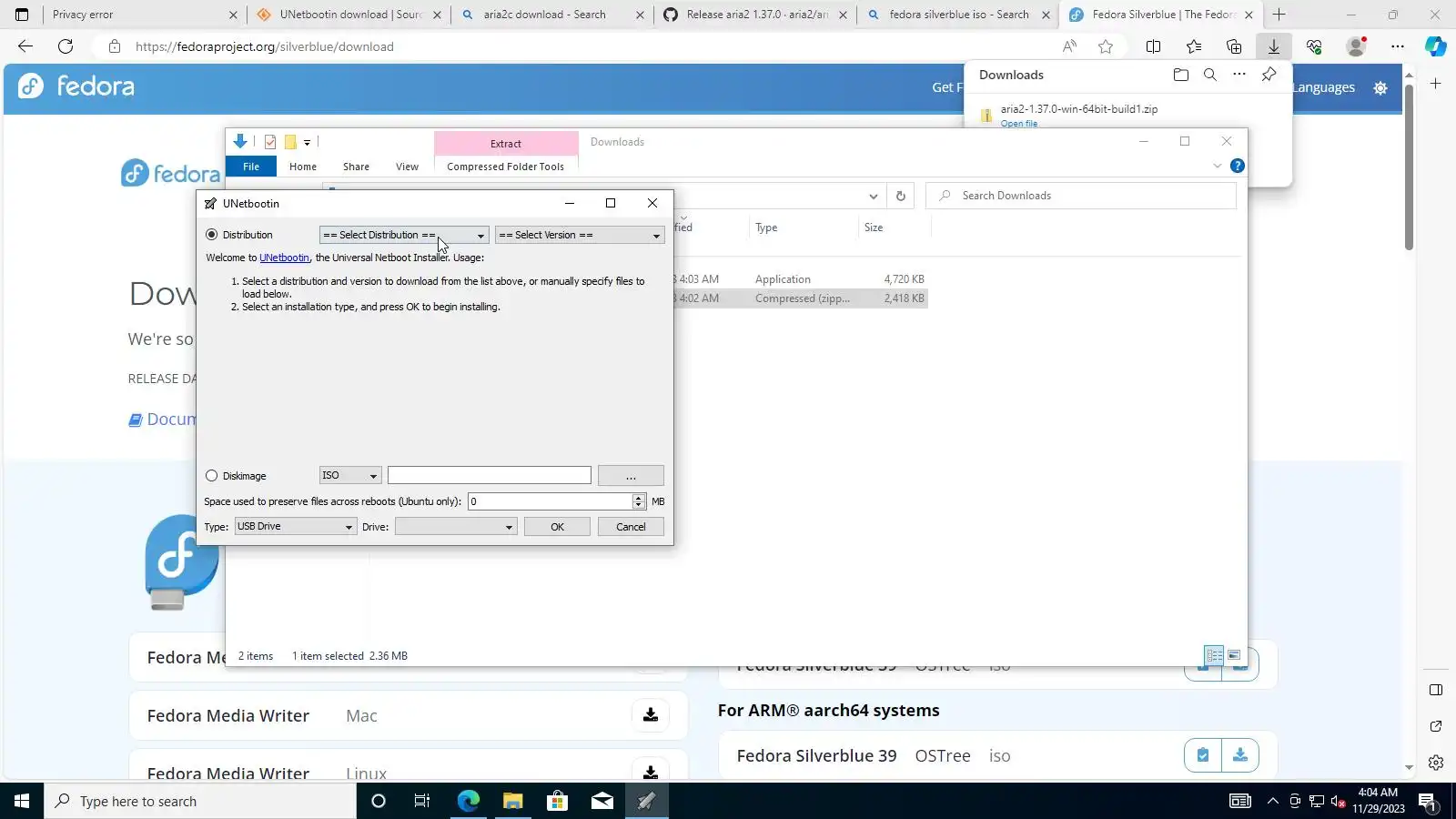Screen dimensions: 1456x819
Task: Create new folder from Explorer quick access toolbar
Action: tap(290, 142)
